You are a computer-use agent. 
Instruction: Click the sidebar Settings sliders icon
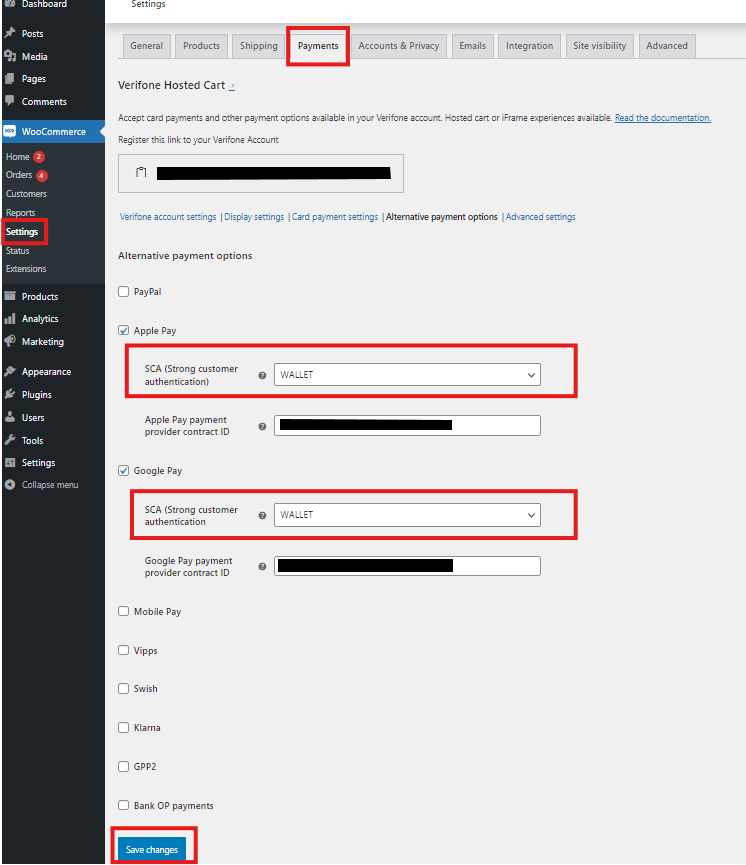click(10, 462)
